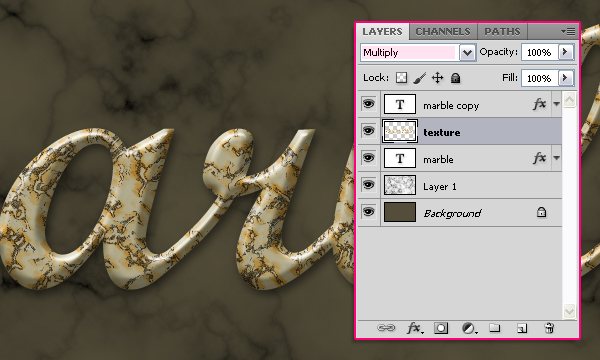Hide the marble copy layer
Screen dimensions: 600x360
(368, 104)
